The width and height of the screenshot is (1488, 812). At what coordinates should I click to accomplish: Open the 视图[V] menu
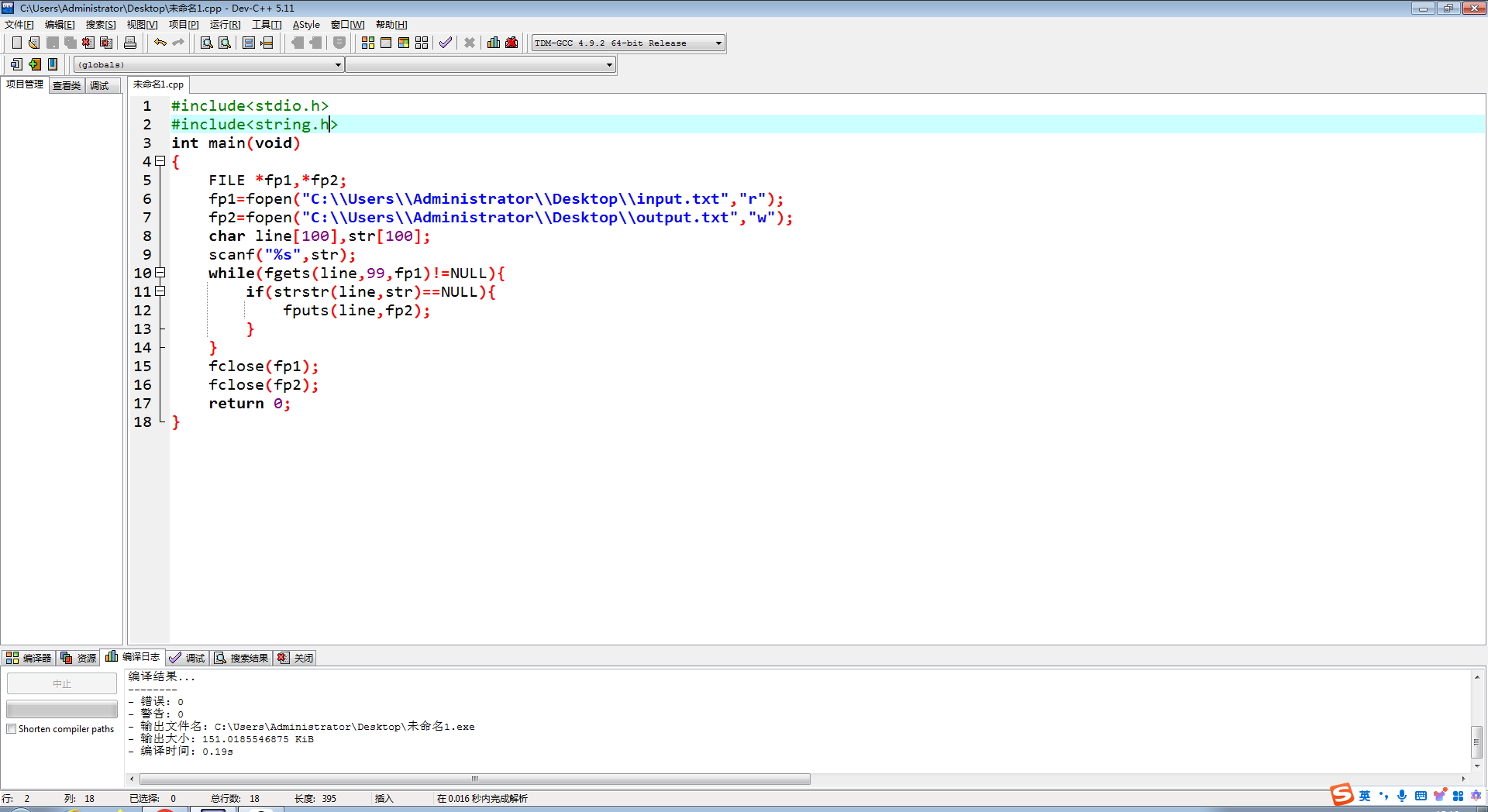[143, 25]
